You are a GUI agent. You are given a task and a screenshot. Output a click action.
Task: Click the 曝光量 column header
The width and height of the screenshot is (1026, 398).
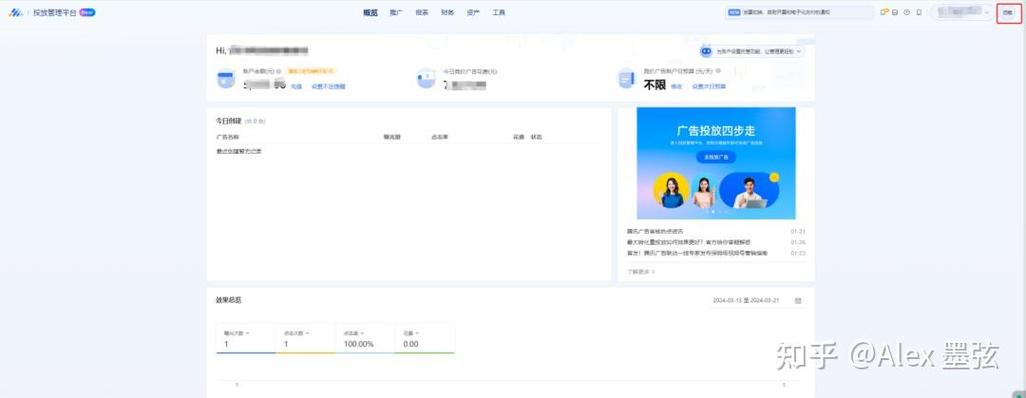392,137
